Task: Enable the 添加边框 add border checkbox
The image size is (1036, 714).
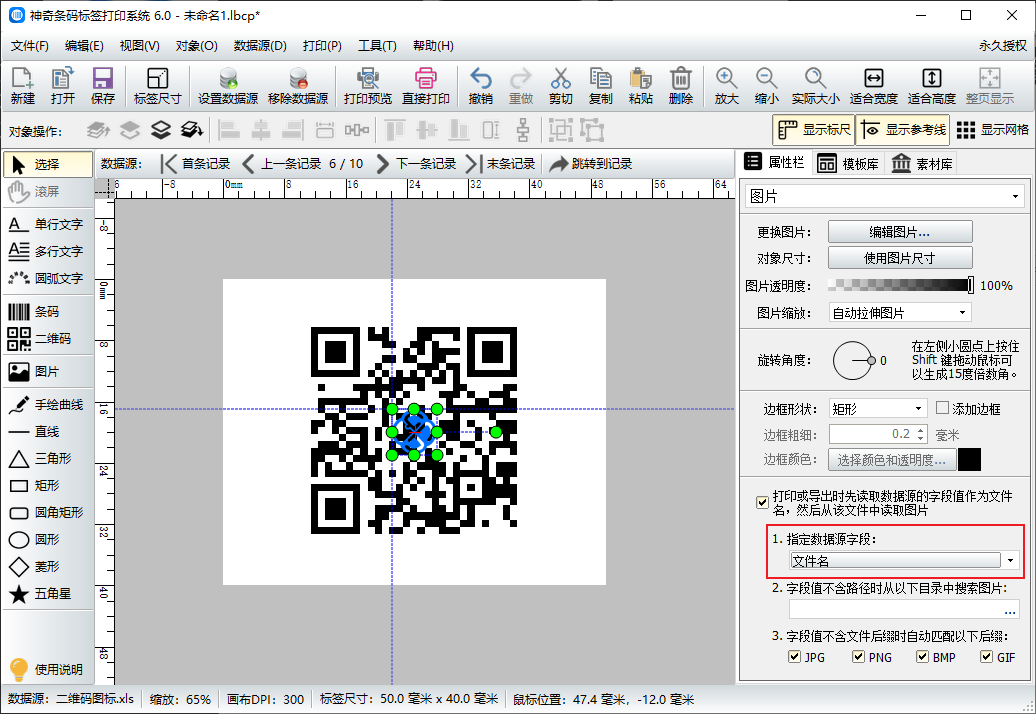Action: [943, 408]
